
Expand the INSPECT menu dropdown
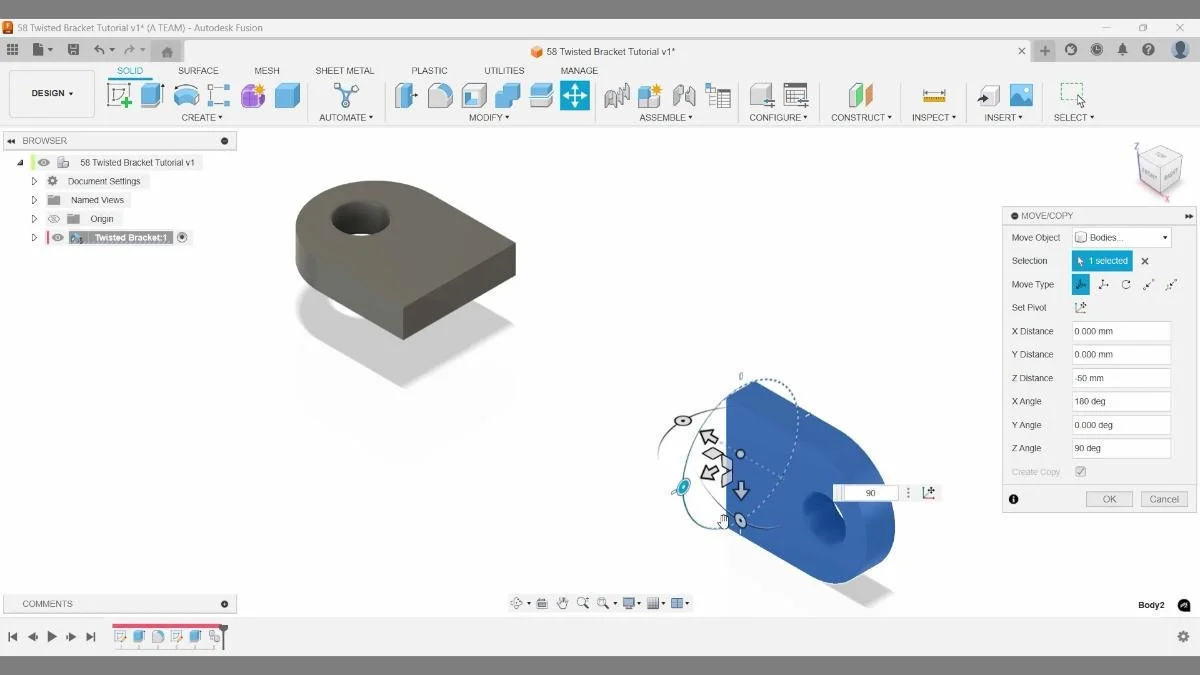pos(934,118)
